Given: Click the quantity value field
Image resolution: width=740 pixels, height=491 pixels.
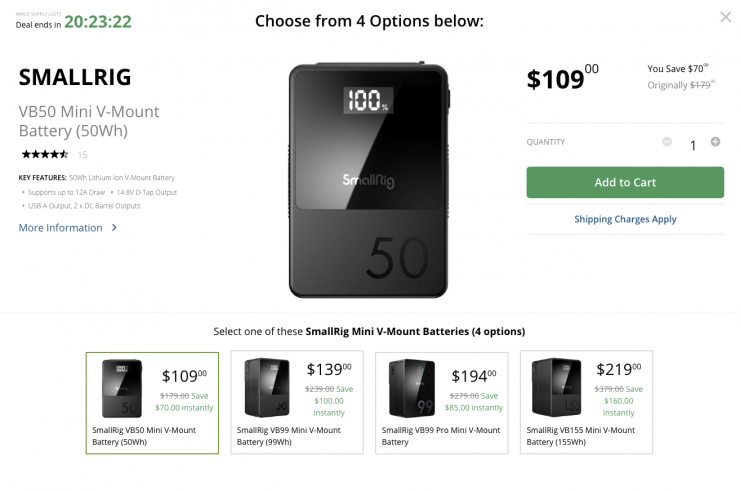Looking at the screenshot, I should (692, 145).
